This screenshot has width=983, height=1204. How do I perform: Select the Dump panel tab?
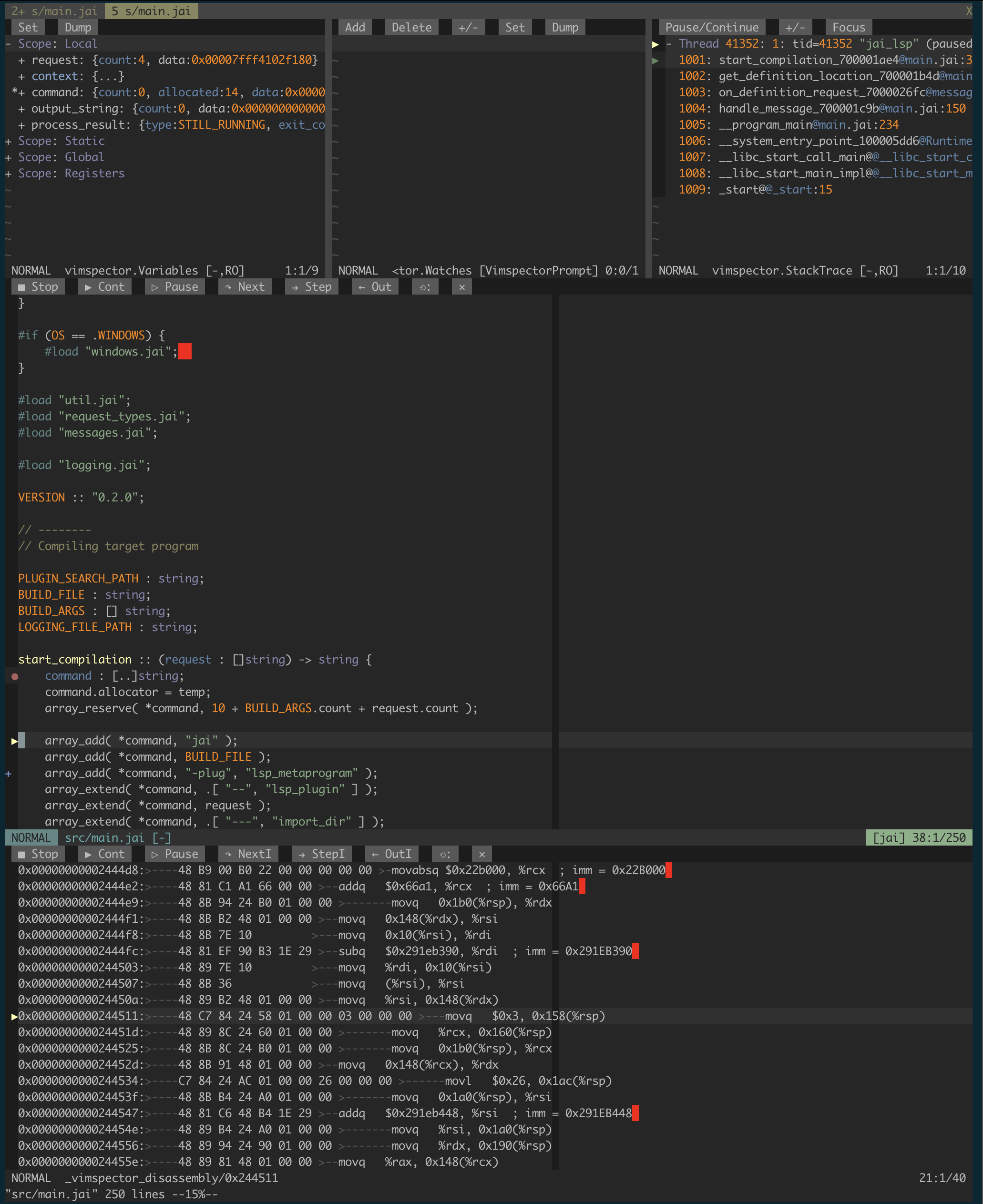[x=78, y=27]
